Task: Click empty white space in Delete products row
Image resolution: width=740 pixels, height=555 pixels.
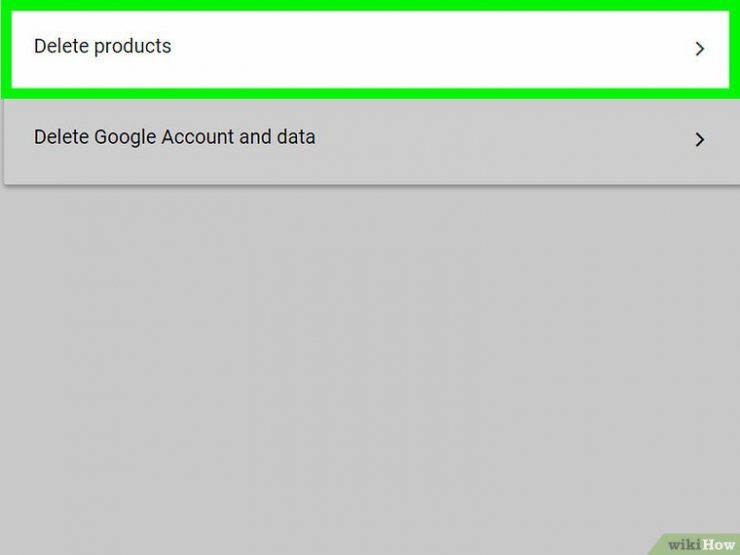Action: coord(430,48)
